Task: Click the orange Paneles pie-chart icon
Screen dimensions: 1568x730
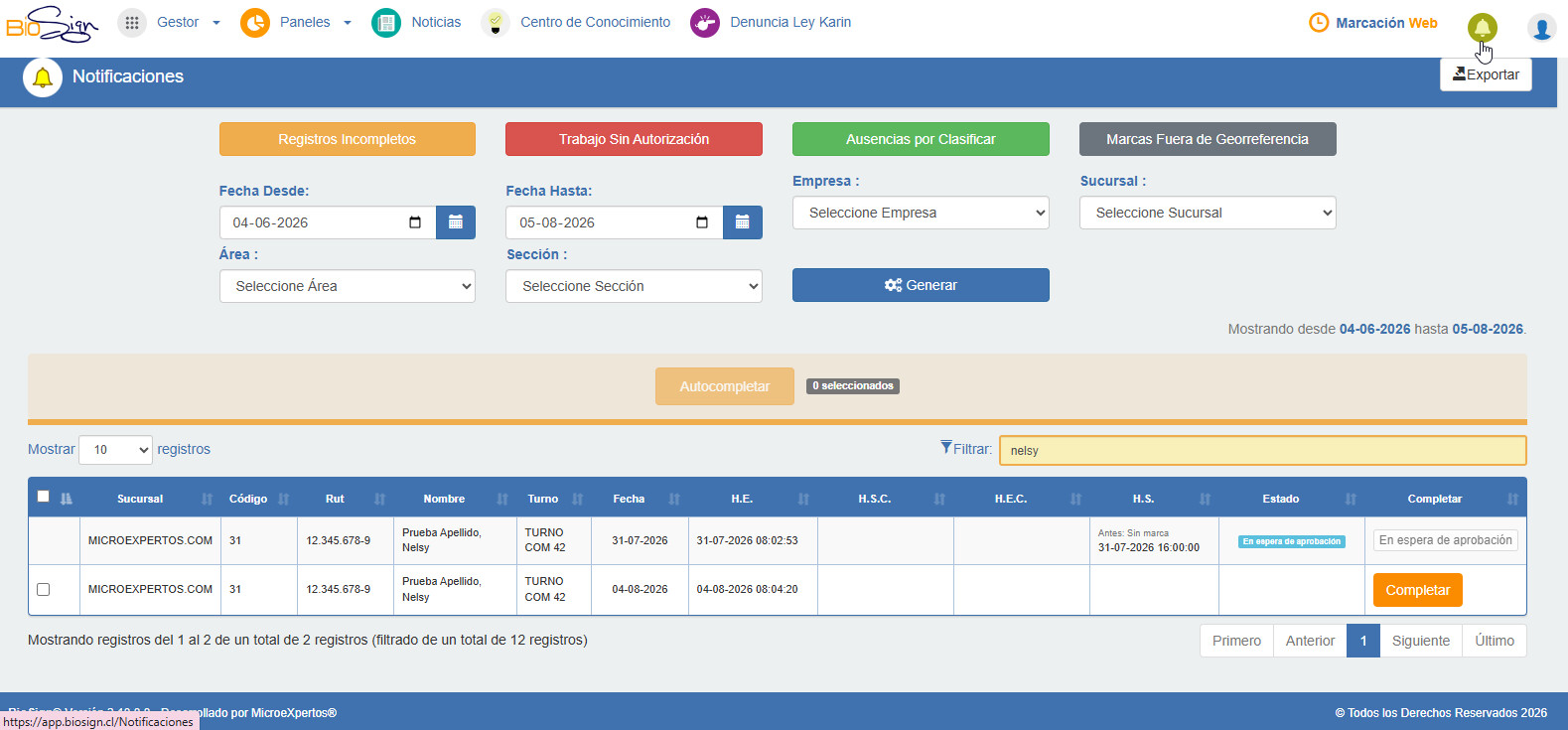Action: [x=255, y=22]
